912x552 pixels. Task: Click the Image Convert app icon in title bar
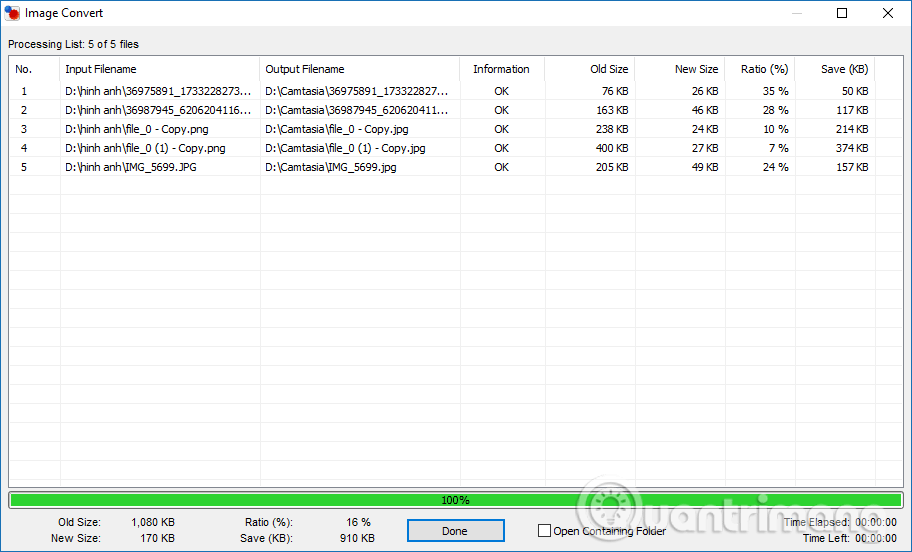(x=11, y=13)
